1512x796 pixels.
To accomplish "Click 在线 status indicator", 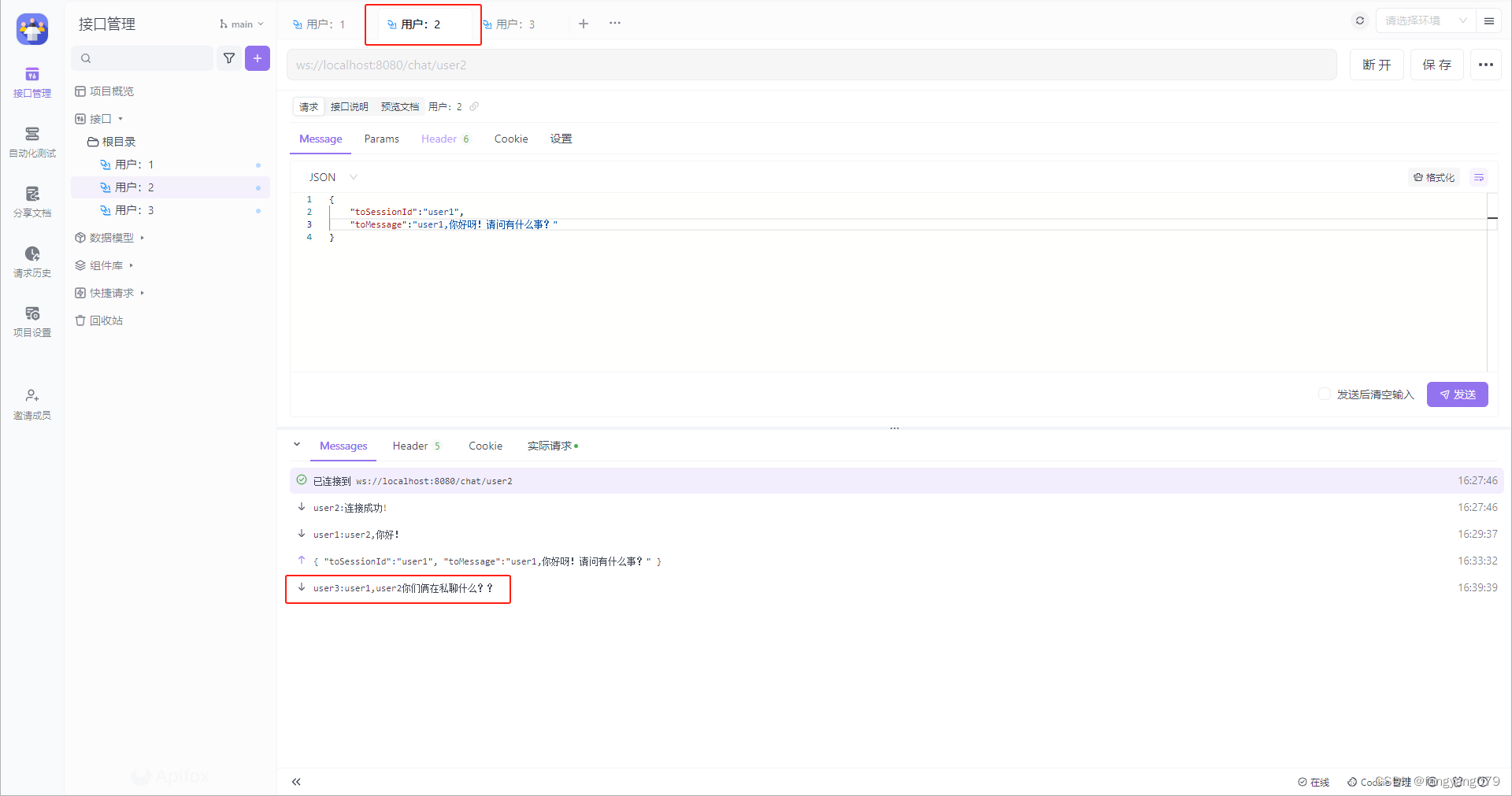I will point(1314,782).
